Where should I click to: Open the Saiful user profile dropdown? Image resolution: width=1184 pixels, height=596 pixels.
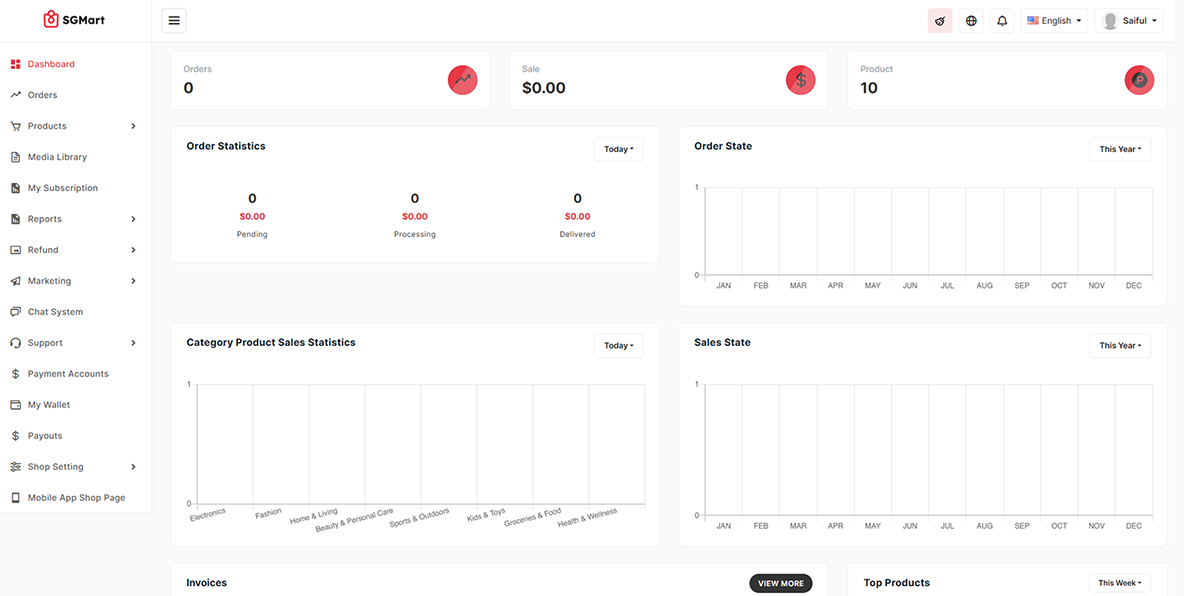[1129, 21]
